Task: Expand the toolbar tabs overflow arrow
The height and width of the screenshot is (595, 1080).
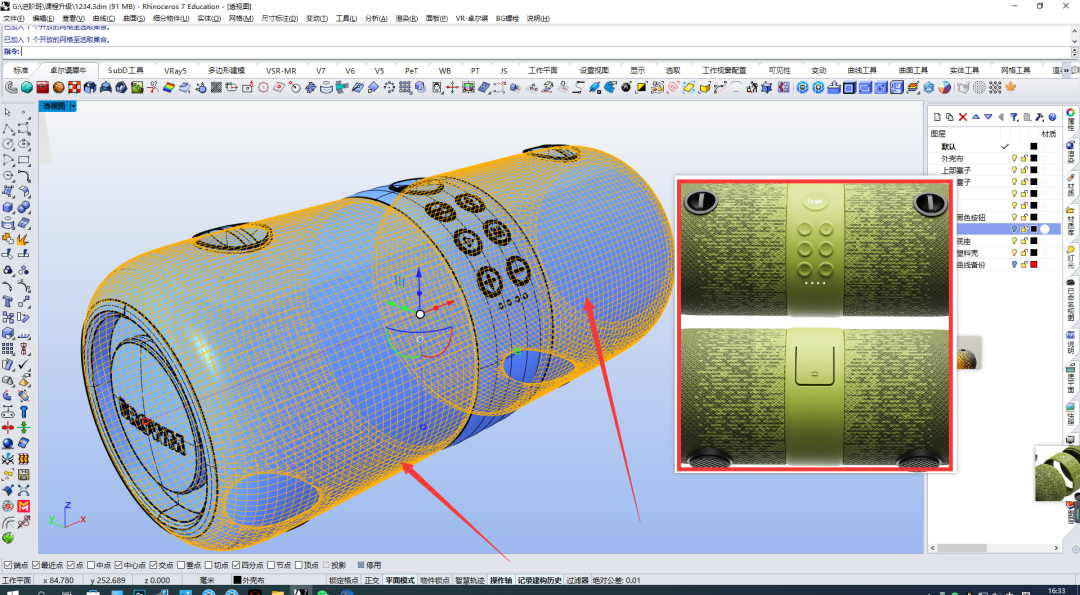Action: pos(1067,70)
